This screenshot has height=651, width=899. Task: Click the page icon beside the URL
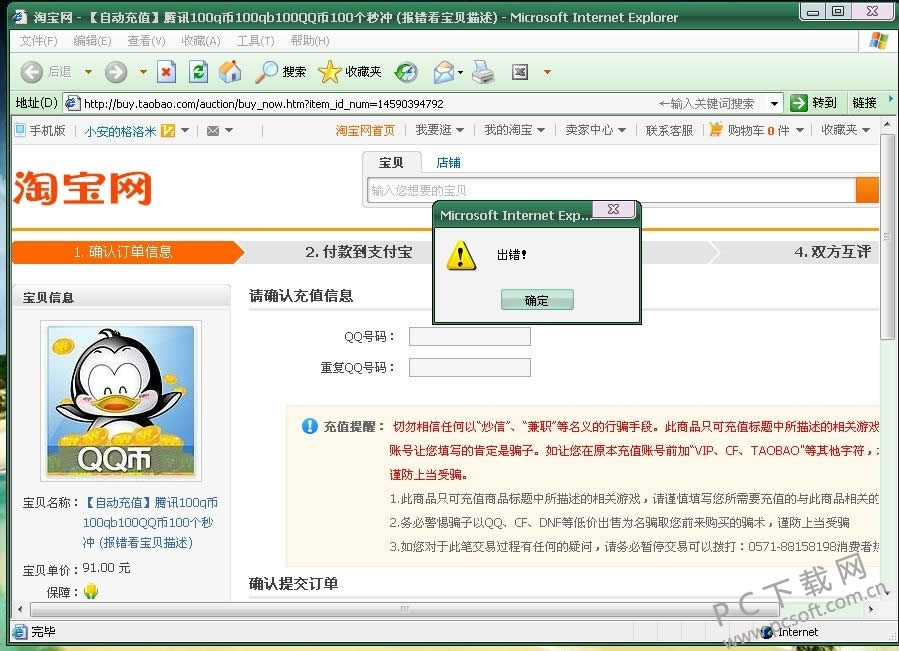(72, 103)
